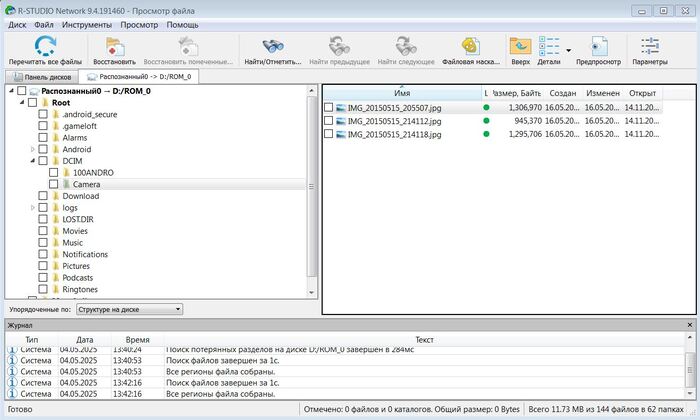Click the .android_secure folder icon
700x420 pixels.
point(56,114)
